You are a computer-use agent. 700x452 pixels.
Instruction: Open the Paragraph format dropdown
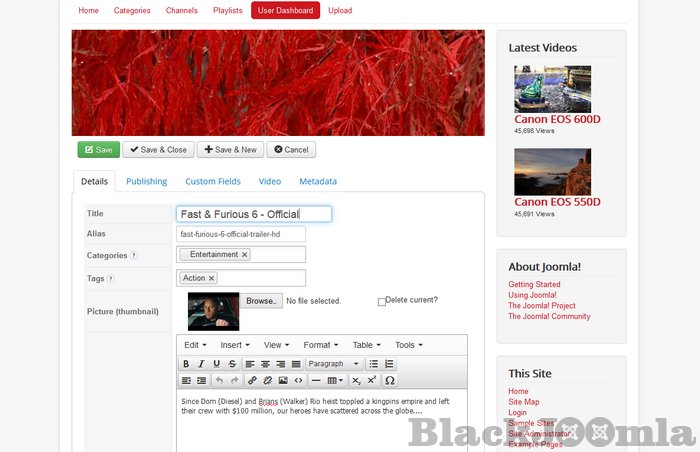pyautogui.click(x=334, y=364)
